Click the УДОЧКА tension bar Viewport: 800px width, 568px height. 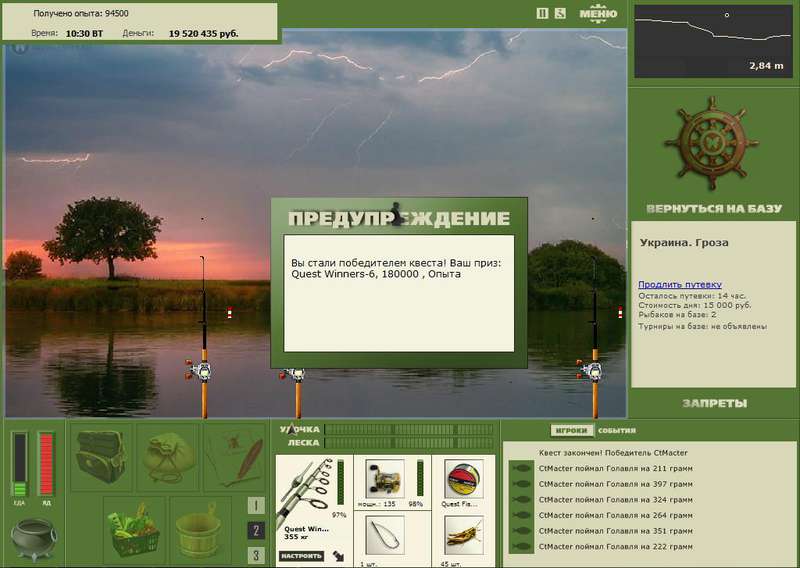point(409,429)
